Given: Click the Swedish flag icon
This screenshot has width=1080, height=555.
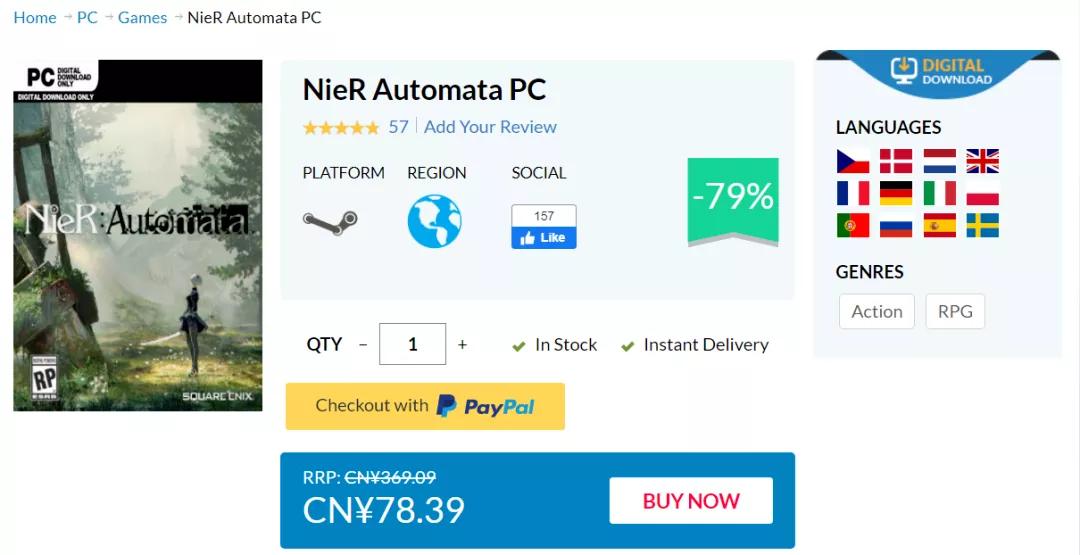Looking at the screenshot, I should pos(982,225).
